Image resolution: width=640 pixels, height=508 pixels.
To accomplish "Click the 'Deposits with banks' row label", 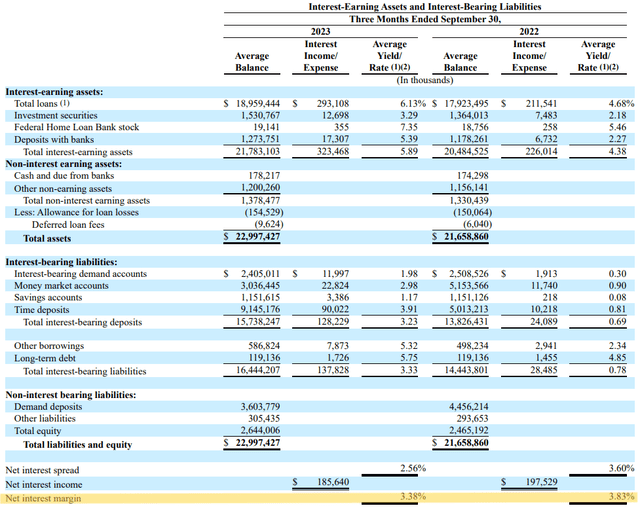I will click(54, 140).
